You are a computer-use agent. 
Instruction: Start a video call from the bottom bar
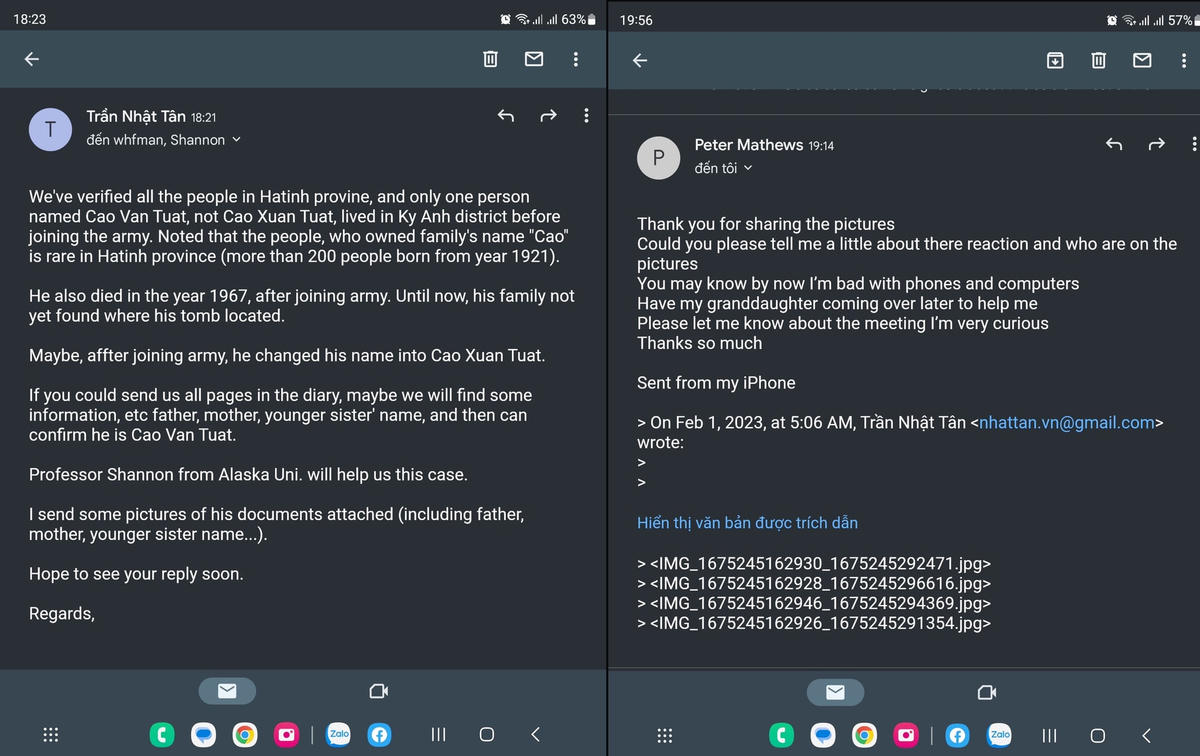(378, 690)
